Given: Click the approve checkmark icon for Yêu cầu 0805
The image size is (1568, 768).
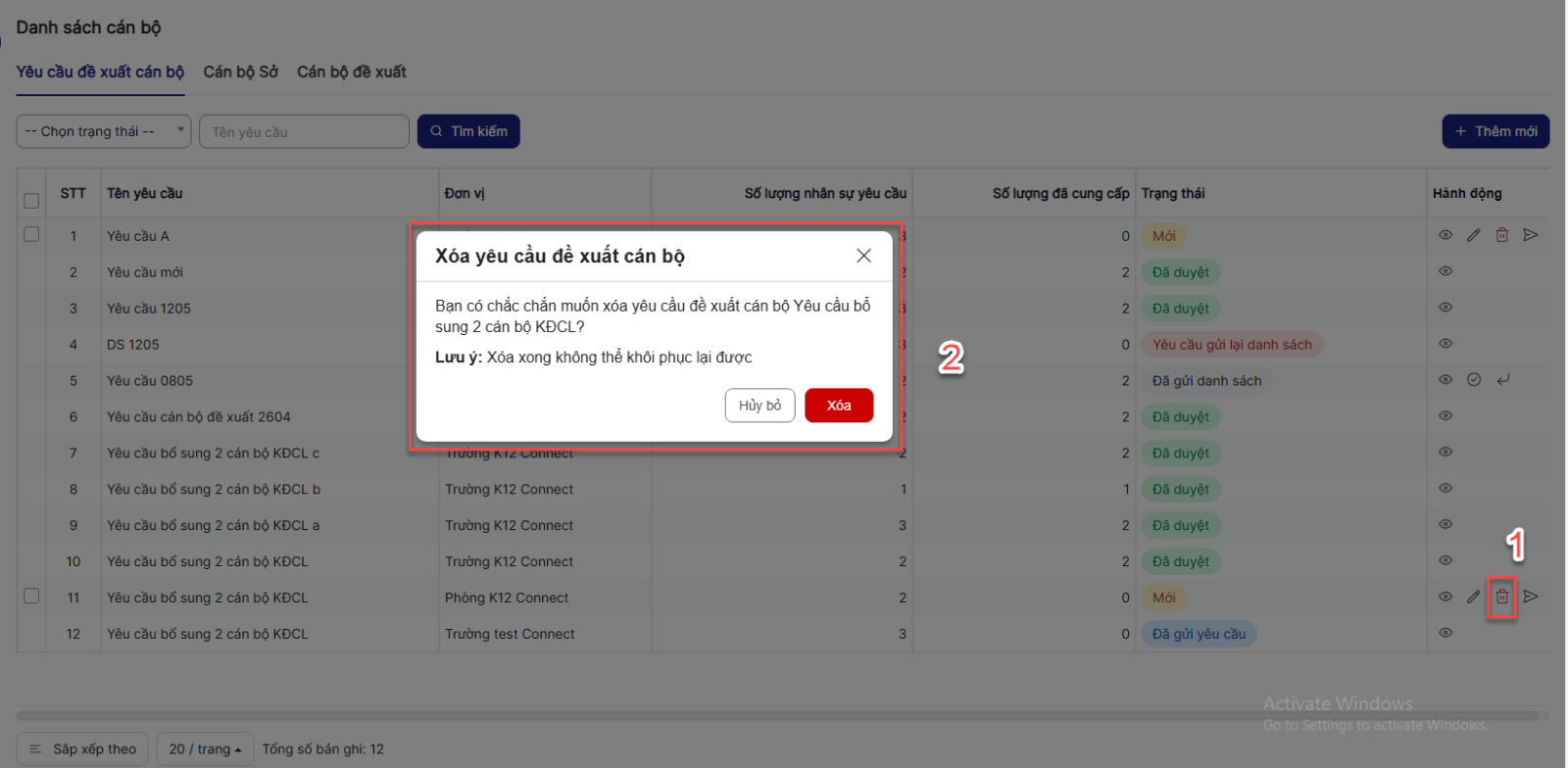Looking at the screenshot, I should (1473, 380).
